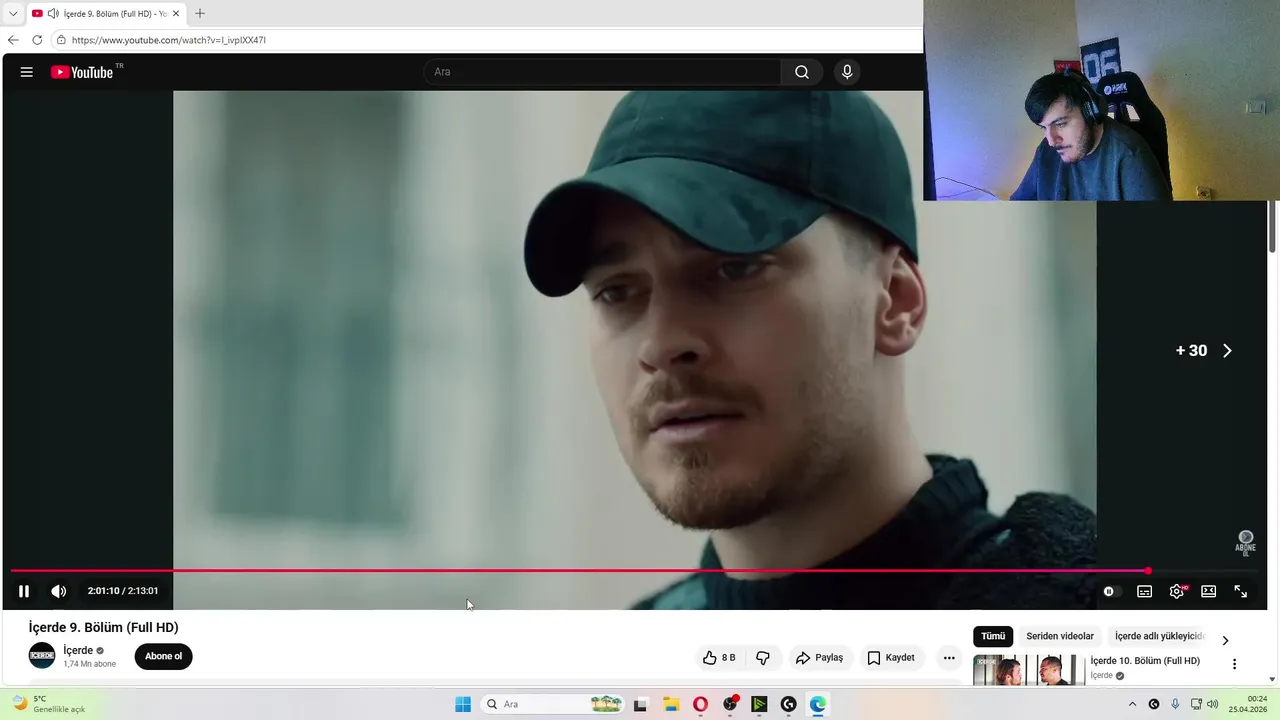Open the İçerde channel avatar

coord(42,656)
